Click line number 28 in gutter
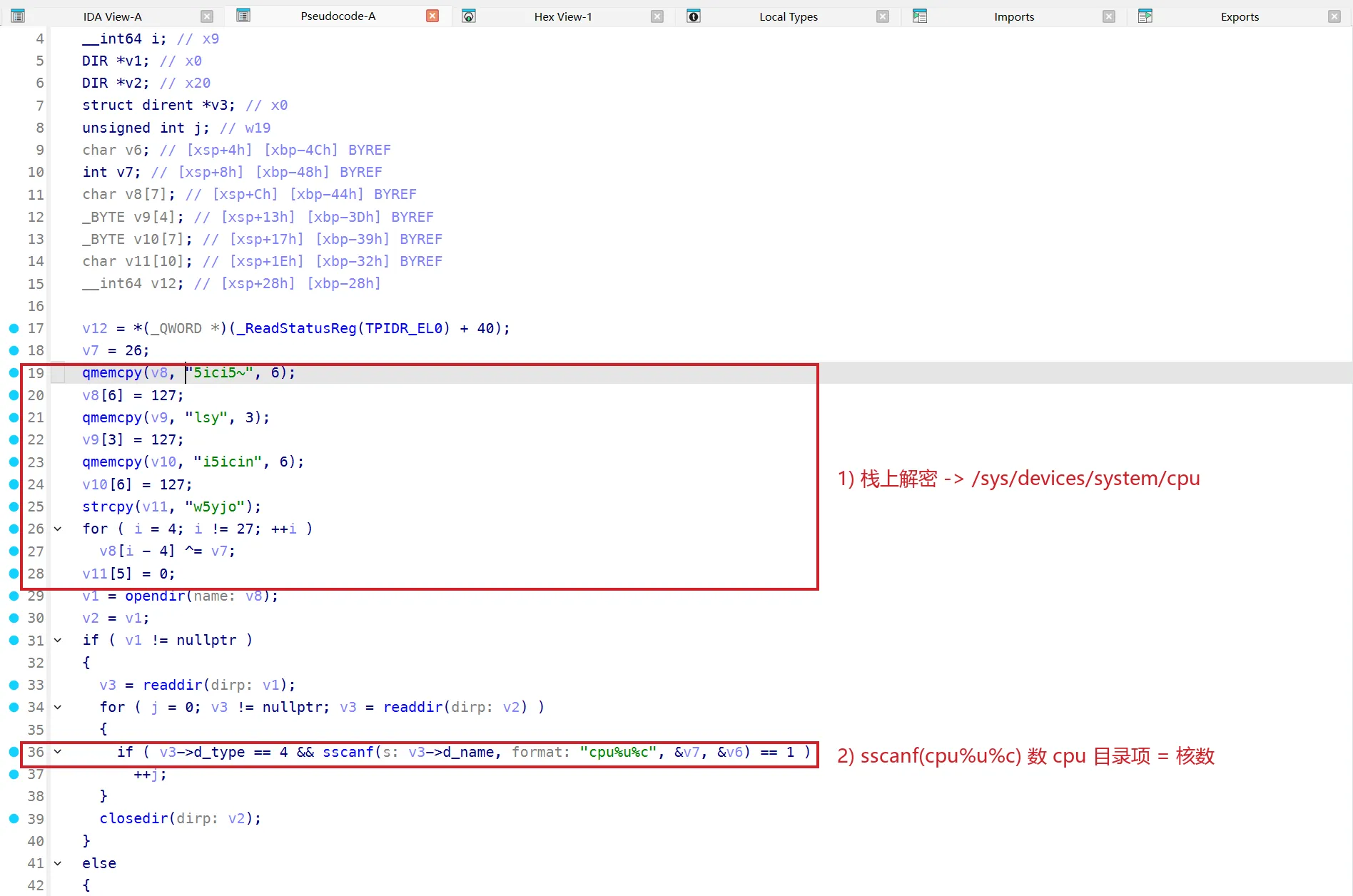The width and height of the screenshot is (1353, 896). (36, 574)
